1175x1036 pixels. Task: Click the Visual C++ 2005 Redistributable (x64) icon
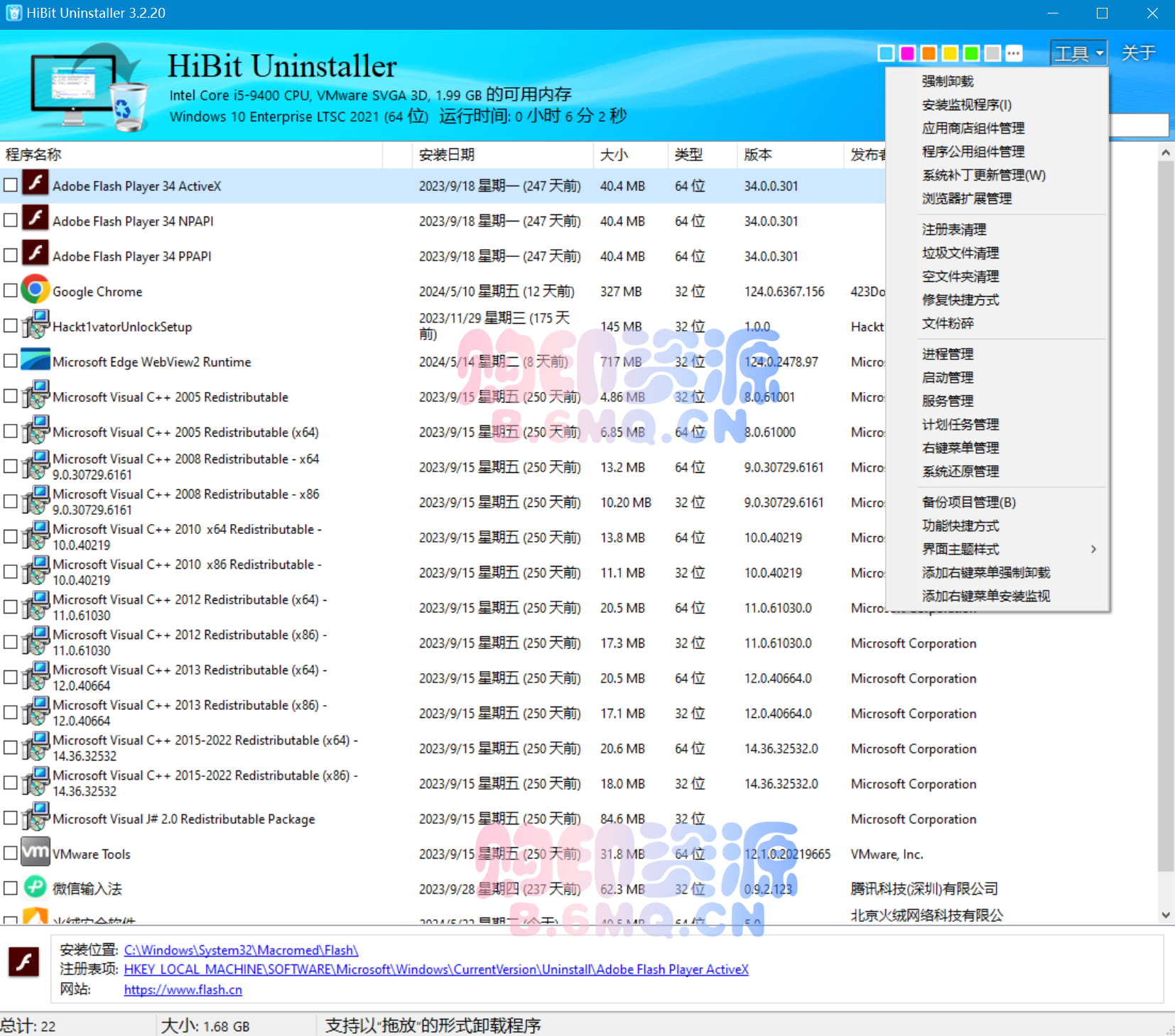(x=36, y=430)
